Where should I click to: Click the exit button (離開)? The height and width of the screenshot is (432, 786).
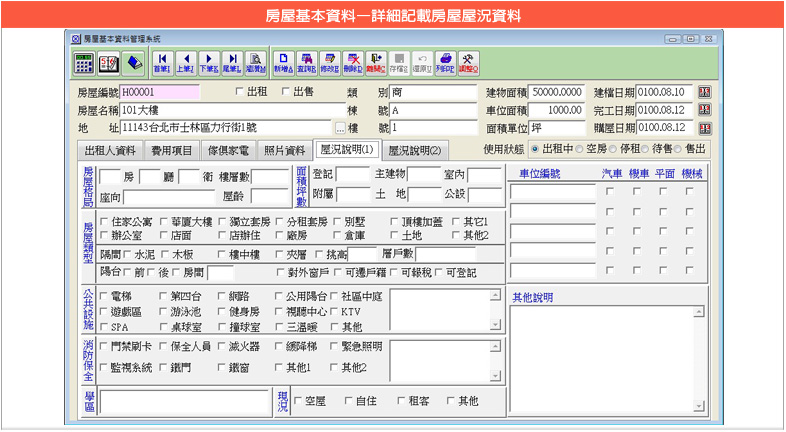coord(376,62)
